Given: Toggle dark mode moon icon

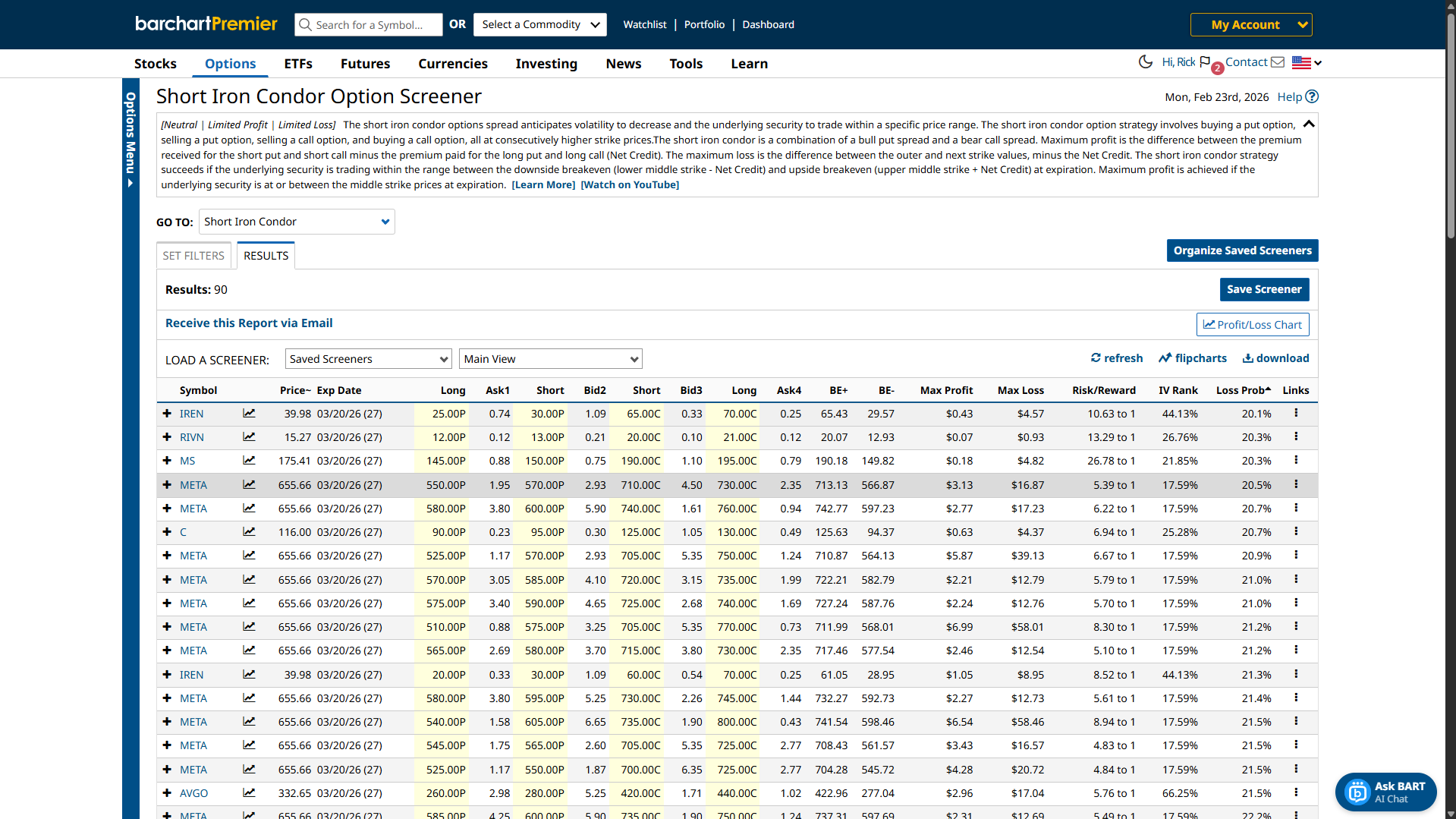Looking at the screenshot, I should tap(1145, 62).
